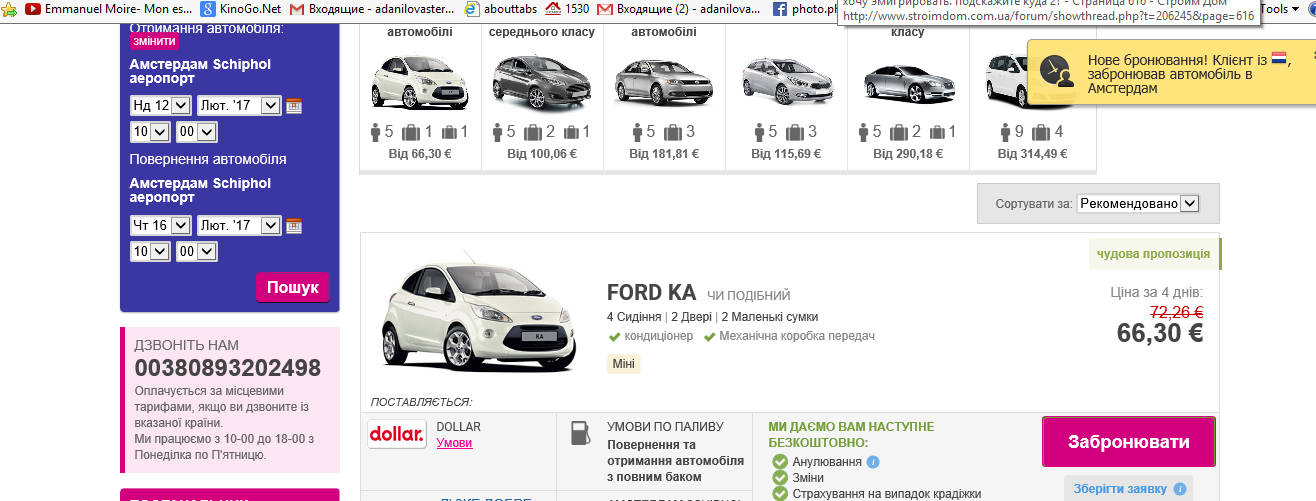The image size is (1316, 501).
Task: Click the info icon on Зберігти заявку
Action: (1180, 489)
